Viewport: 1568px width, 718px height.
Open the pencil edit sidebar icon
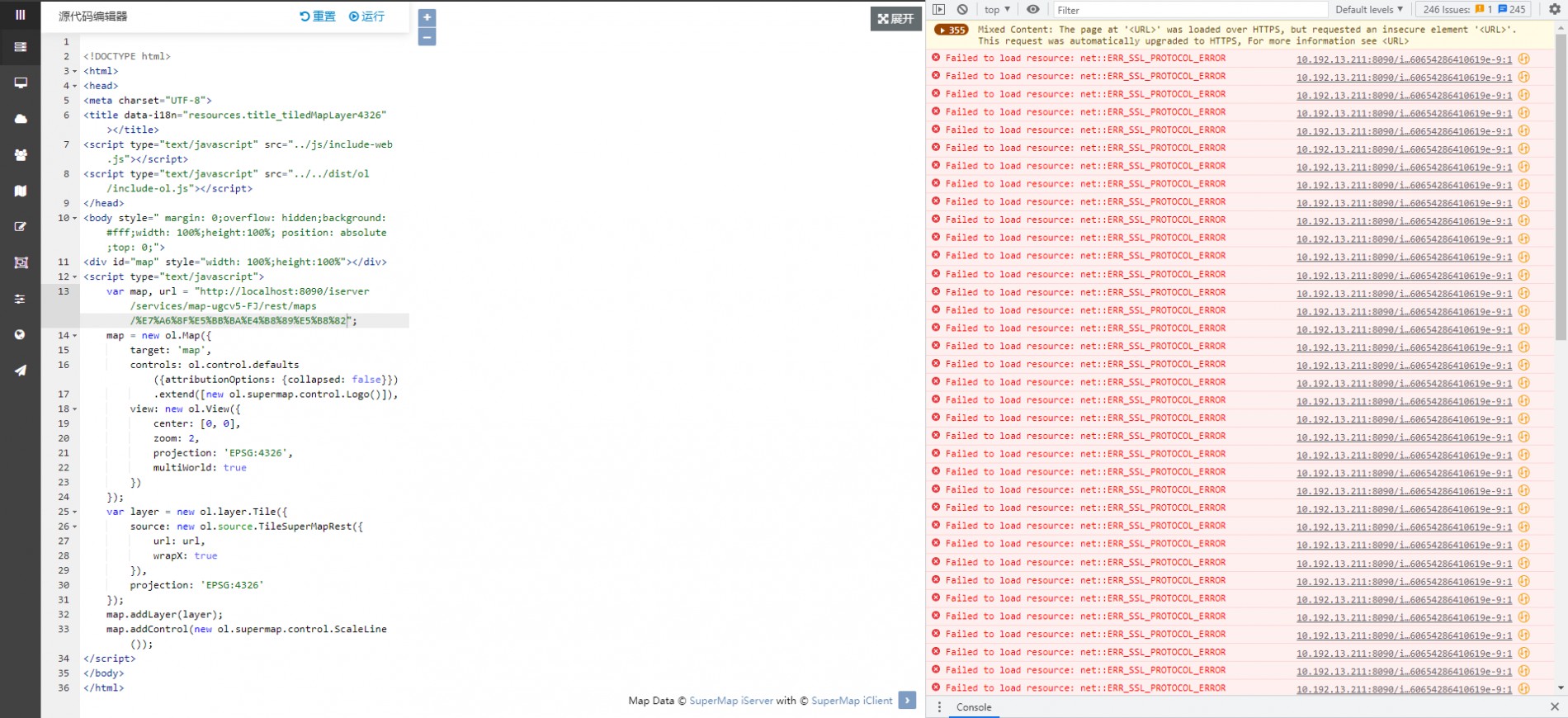(x=20, y=226)
